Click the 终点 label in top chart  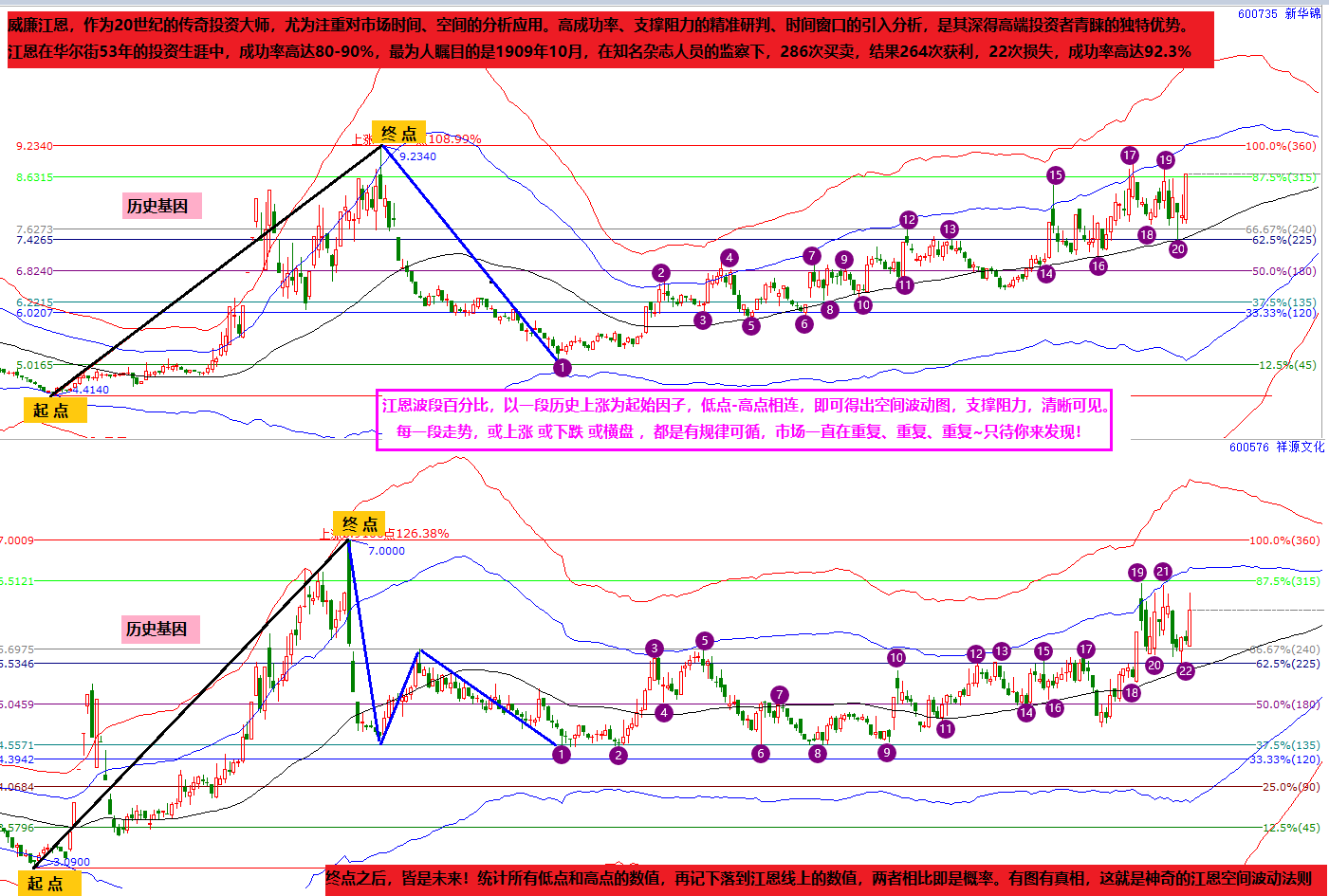[398, 133]
